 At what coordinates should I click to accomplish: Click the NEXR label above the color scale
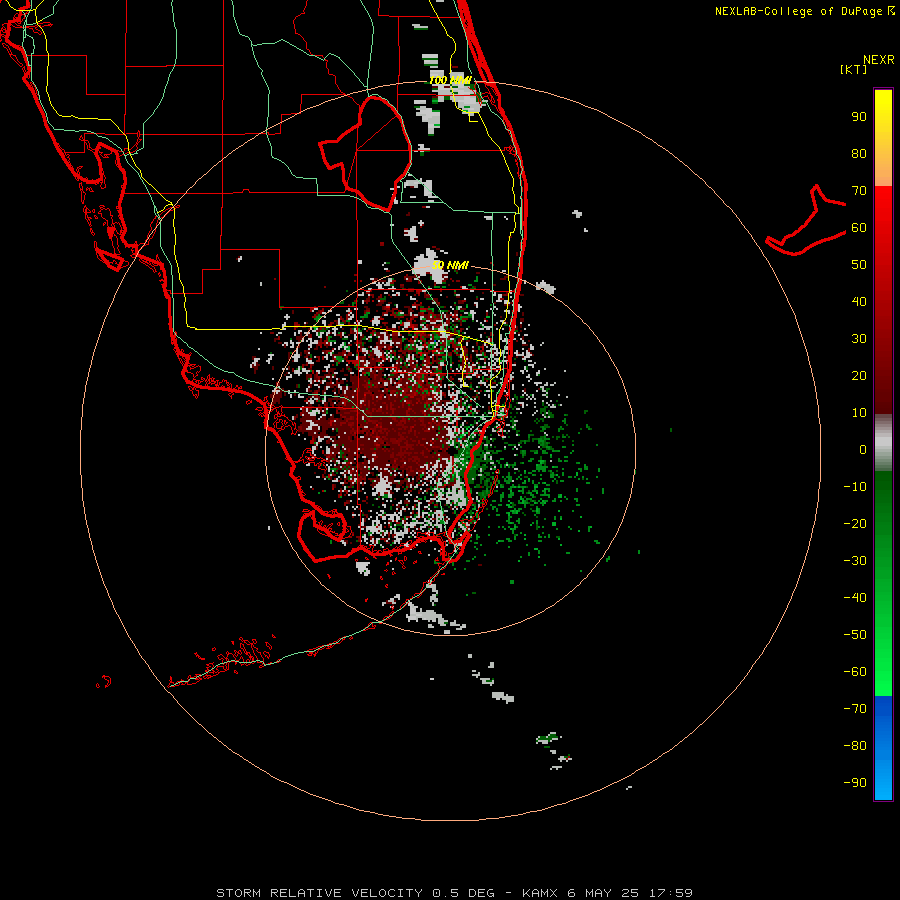[x=879, y=60]
